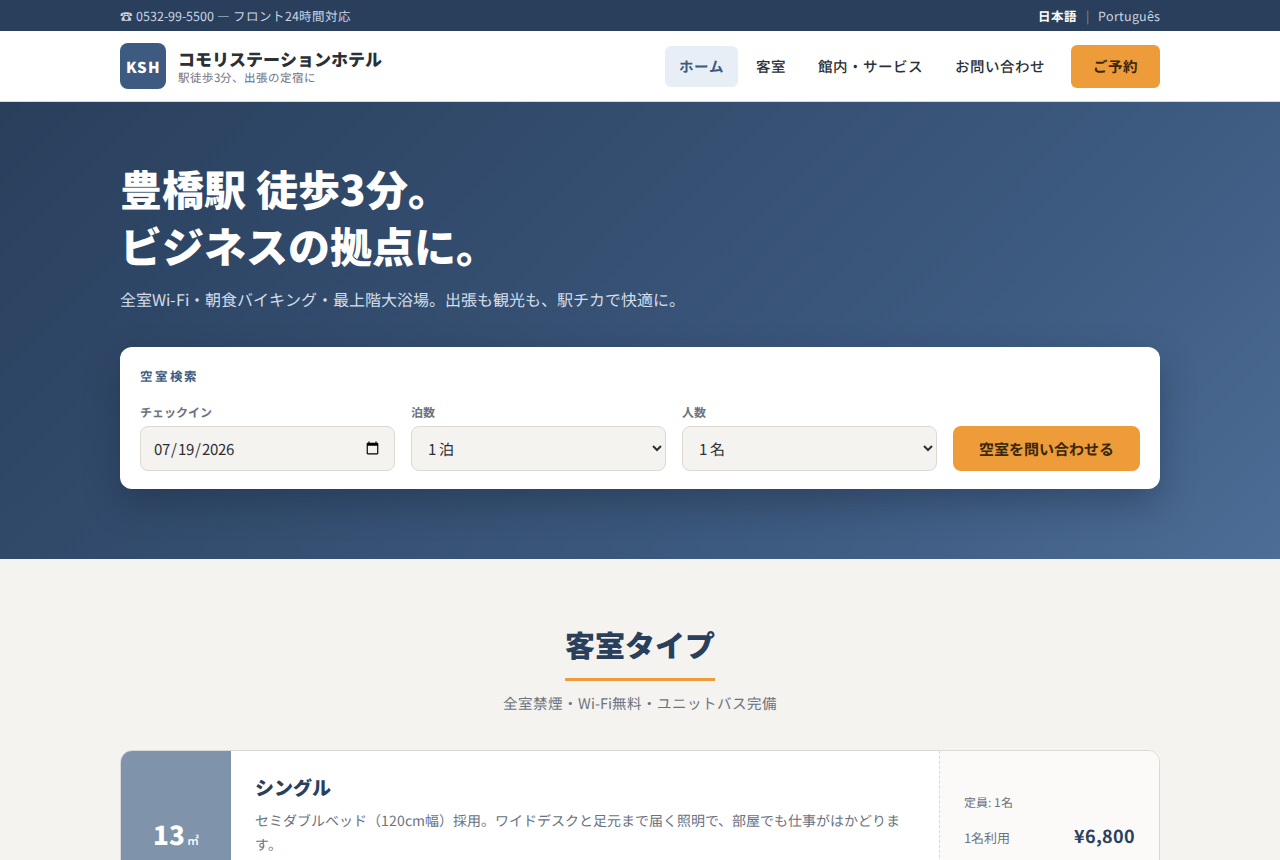
Task: Submit with 空室を問い合わせる button
Action: pyautogui.click(x=1046, y=449)
